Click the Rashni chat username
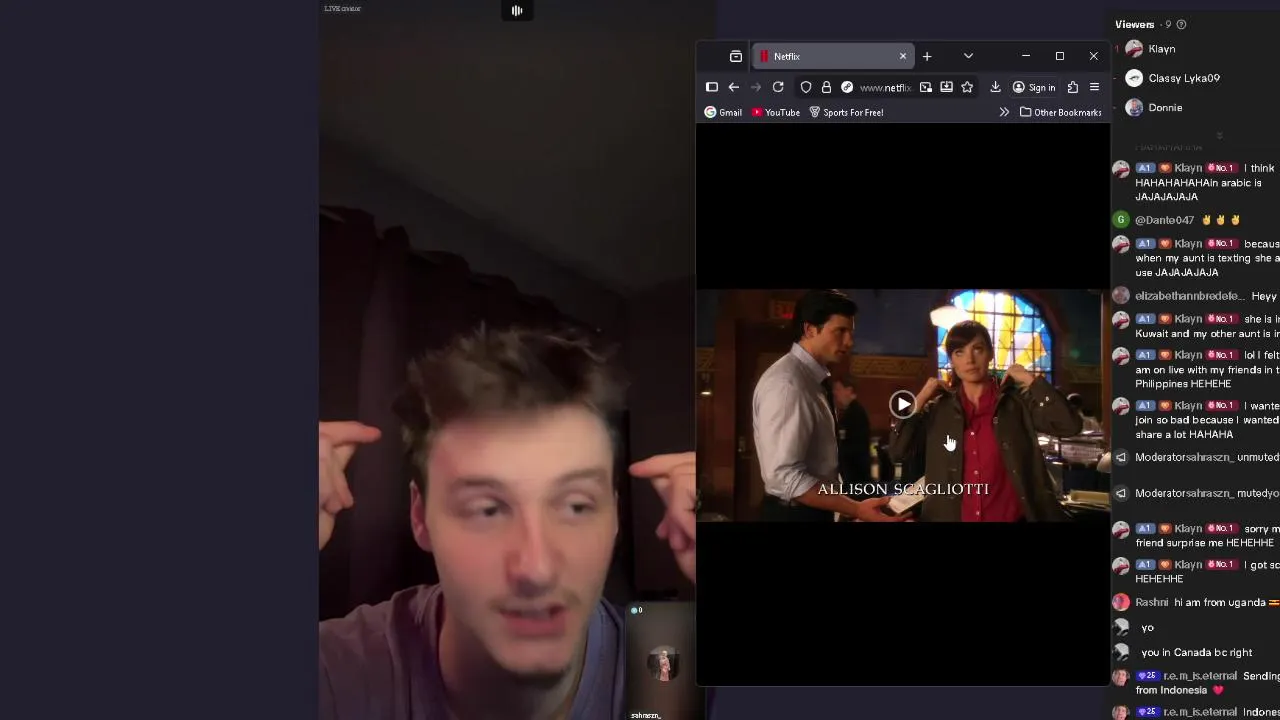The image size is (1280, 720). coord(1151,602)
